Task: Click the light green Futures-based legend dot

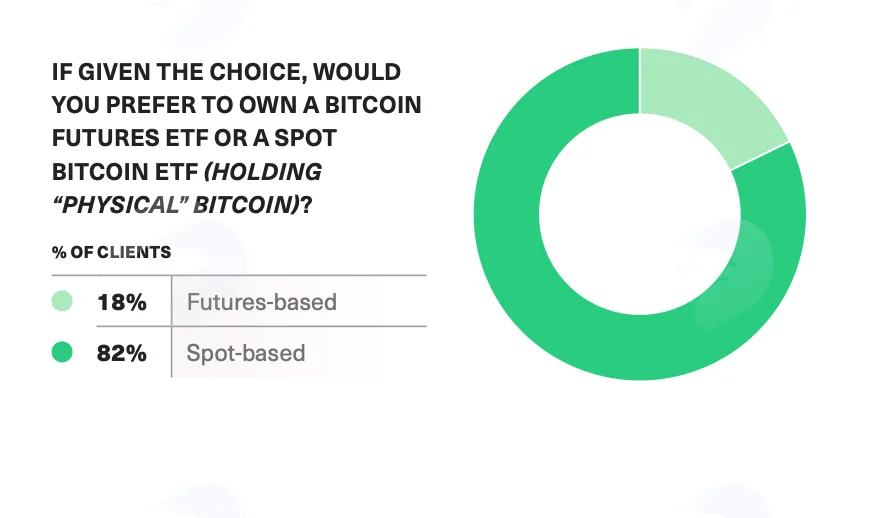Action: tap(62, 301)
